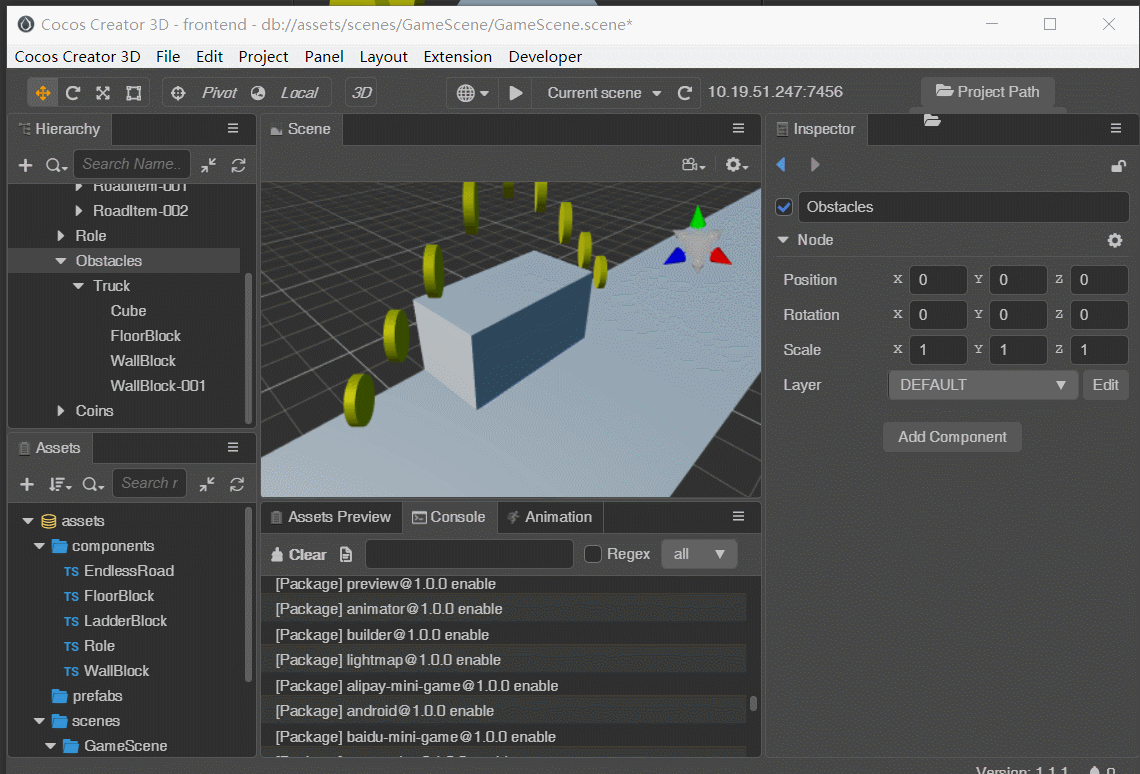Screen dimensions: 1140x774
Task: Click the play preview button
Action: pos(516,93)
